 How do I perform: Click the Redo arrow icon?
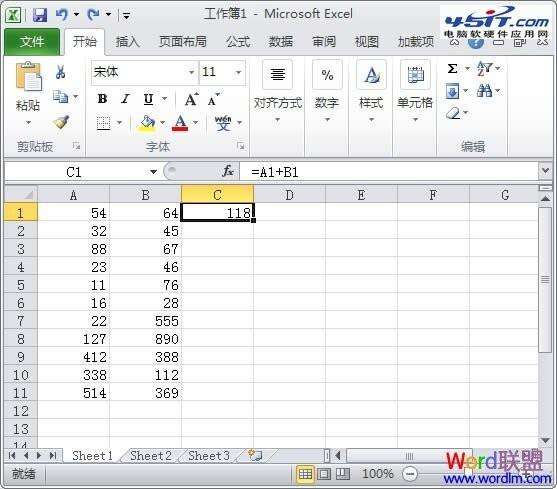click(x=93, y=15)
